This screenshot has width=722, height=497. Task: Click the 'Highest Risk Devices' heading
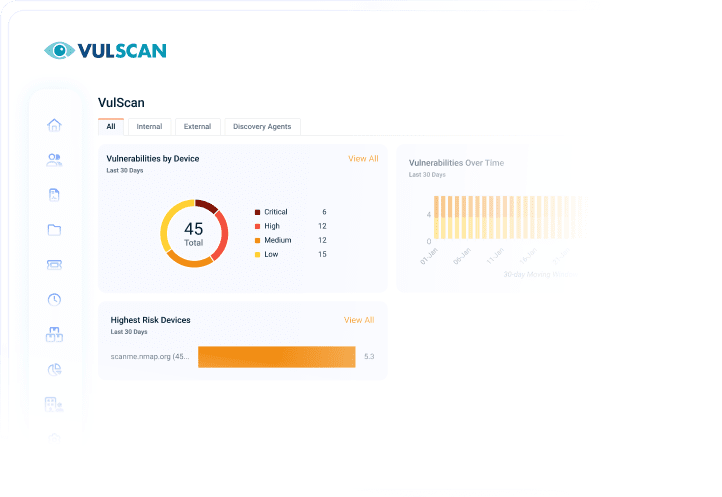[151, 320]
